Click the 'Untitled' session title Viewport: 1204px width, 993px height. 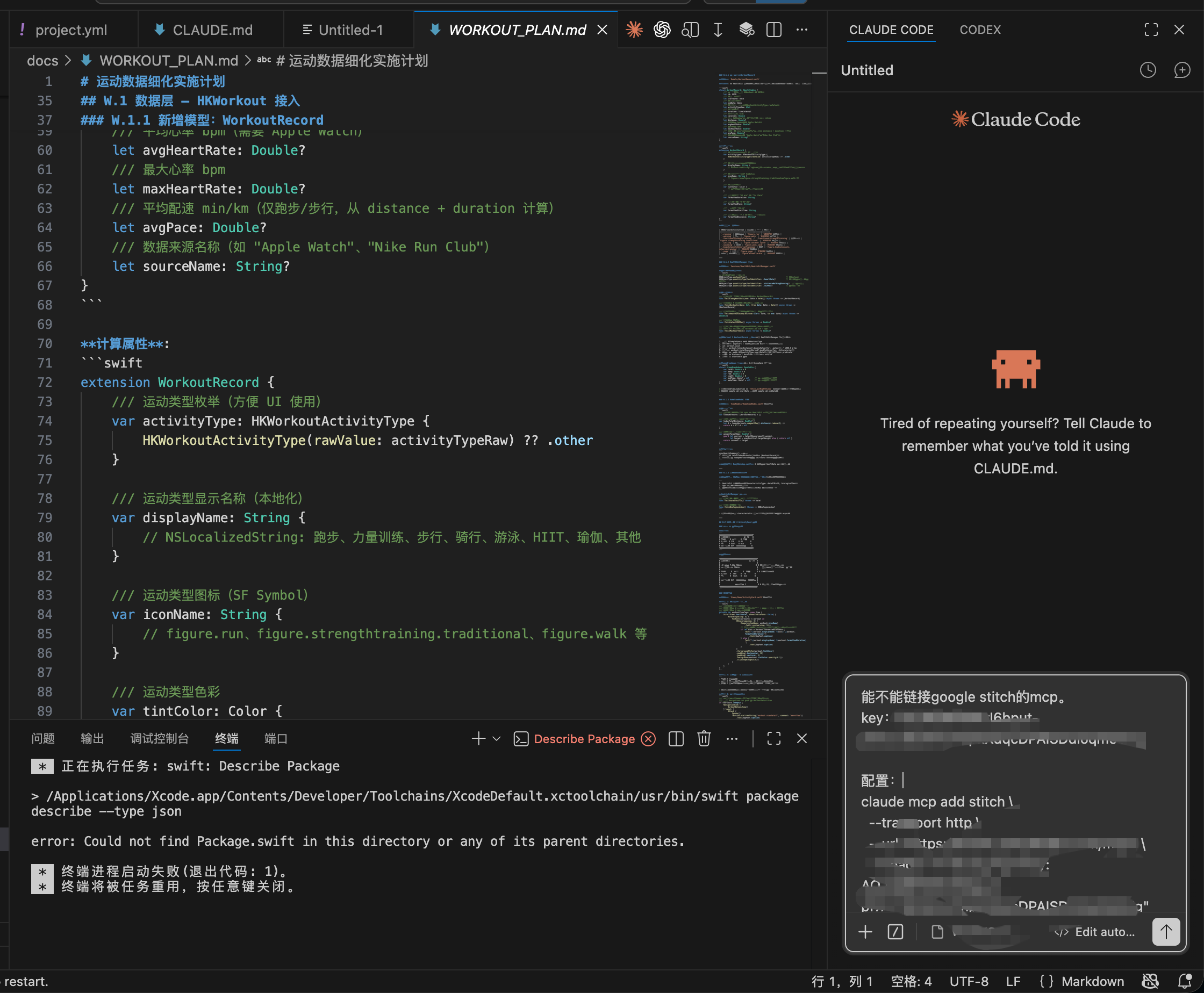point(867,70)
